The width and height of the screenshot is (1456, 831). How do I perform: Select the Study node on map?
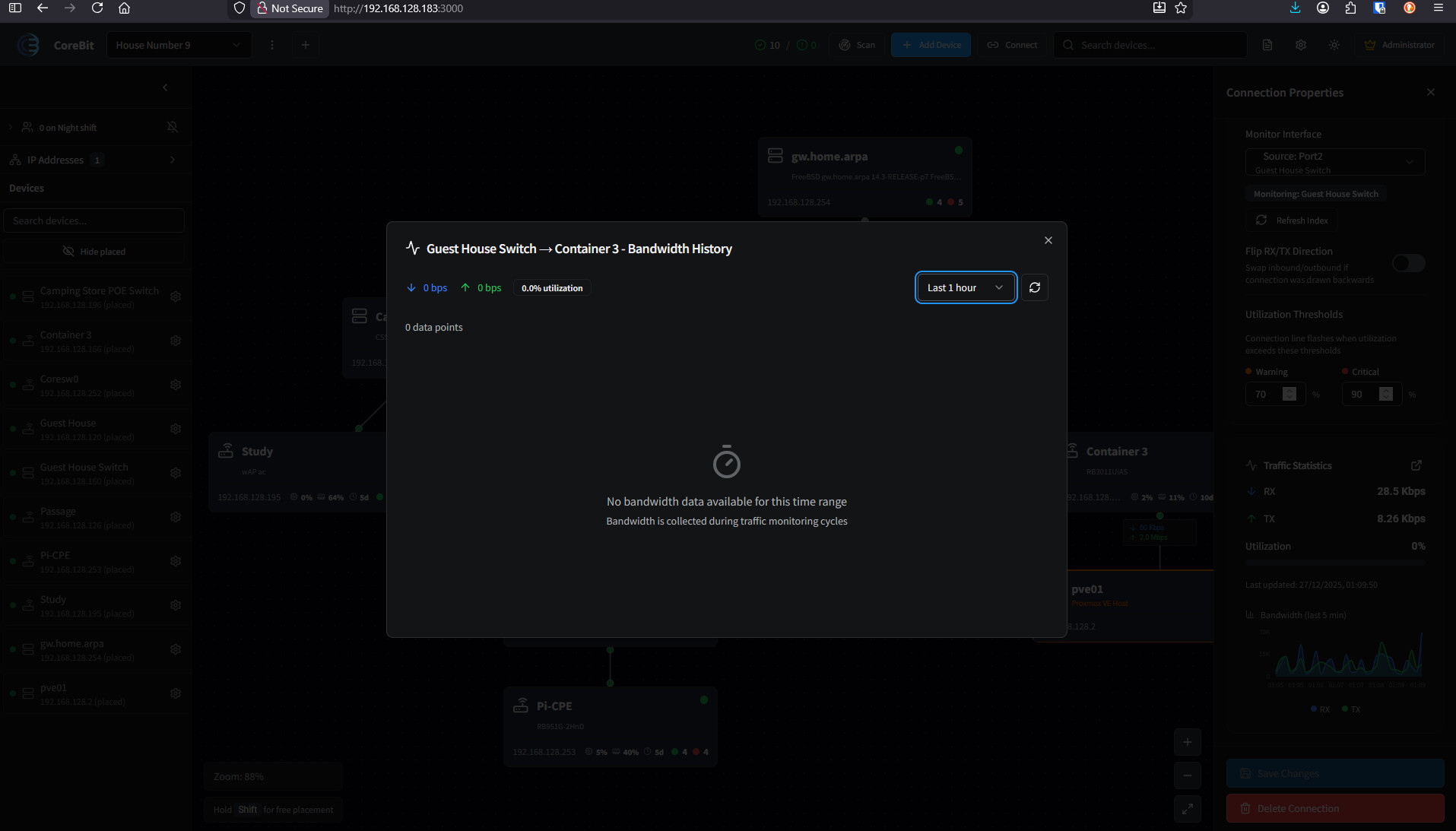[x=297, y=472]
